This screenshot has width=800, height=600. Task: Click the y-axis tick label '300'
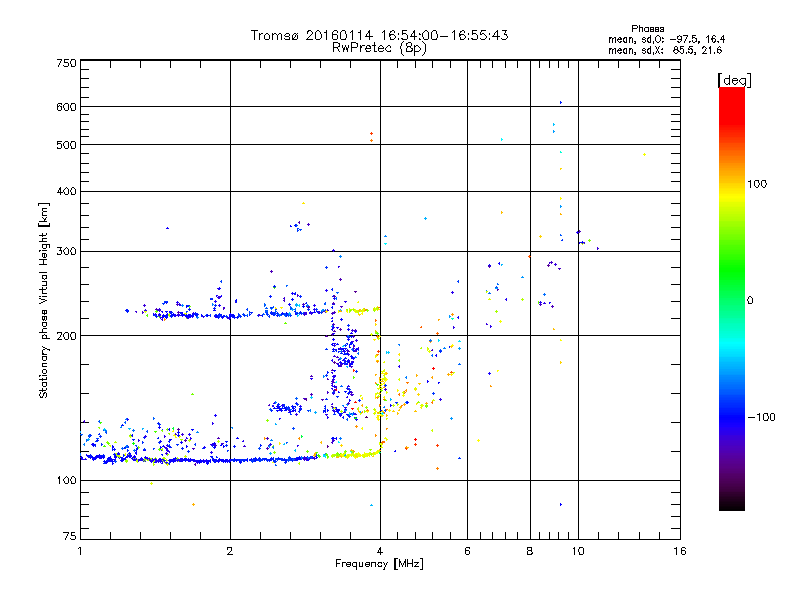pyautogui.click(x=66, y=251)
